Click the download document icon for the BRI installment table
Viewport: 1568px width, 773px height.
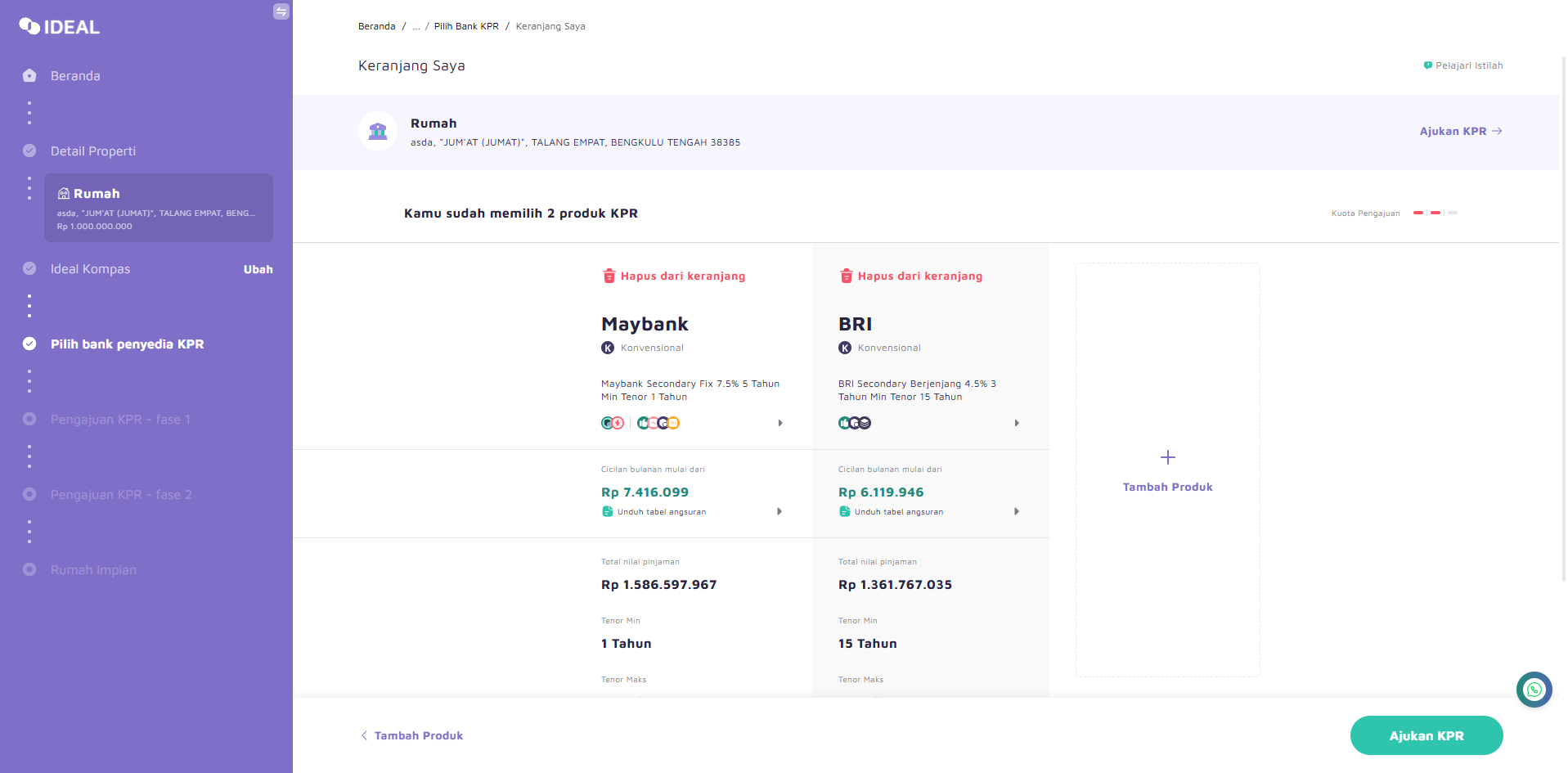(x=844, y=511)
